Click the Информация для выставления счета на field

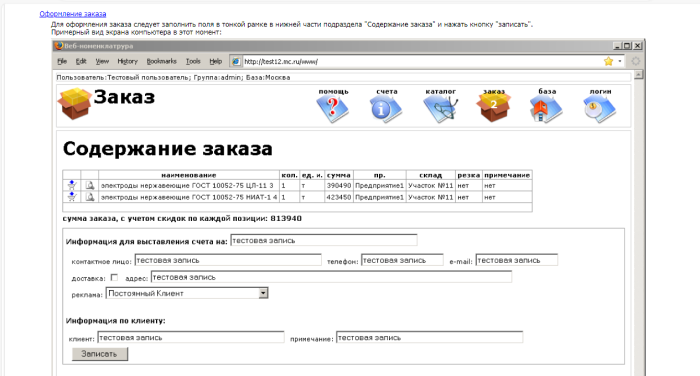point(324,240)
